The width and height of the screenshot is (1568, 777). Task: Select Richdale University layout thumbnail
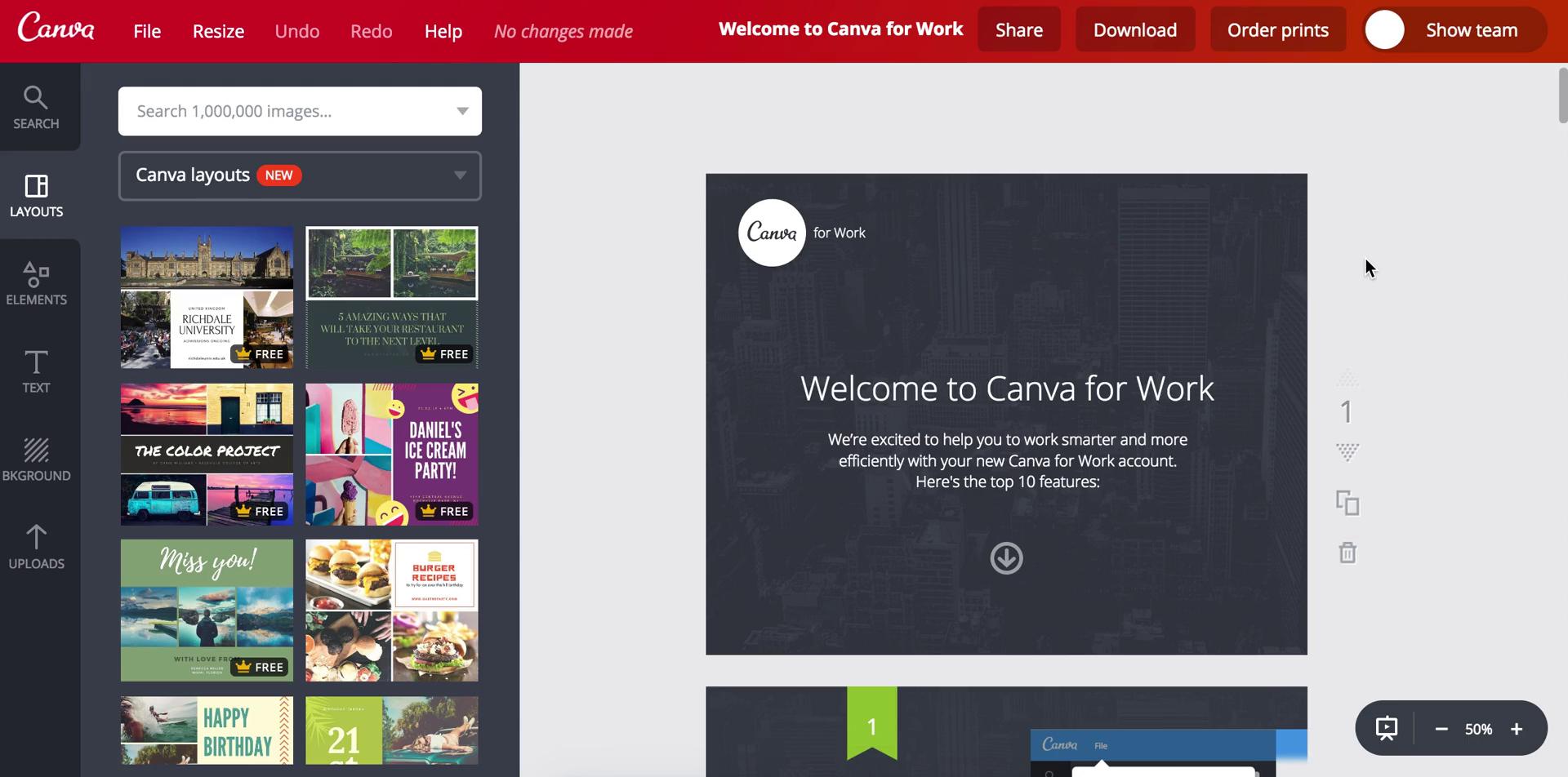point(207,298)
